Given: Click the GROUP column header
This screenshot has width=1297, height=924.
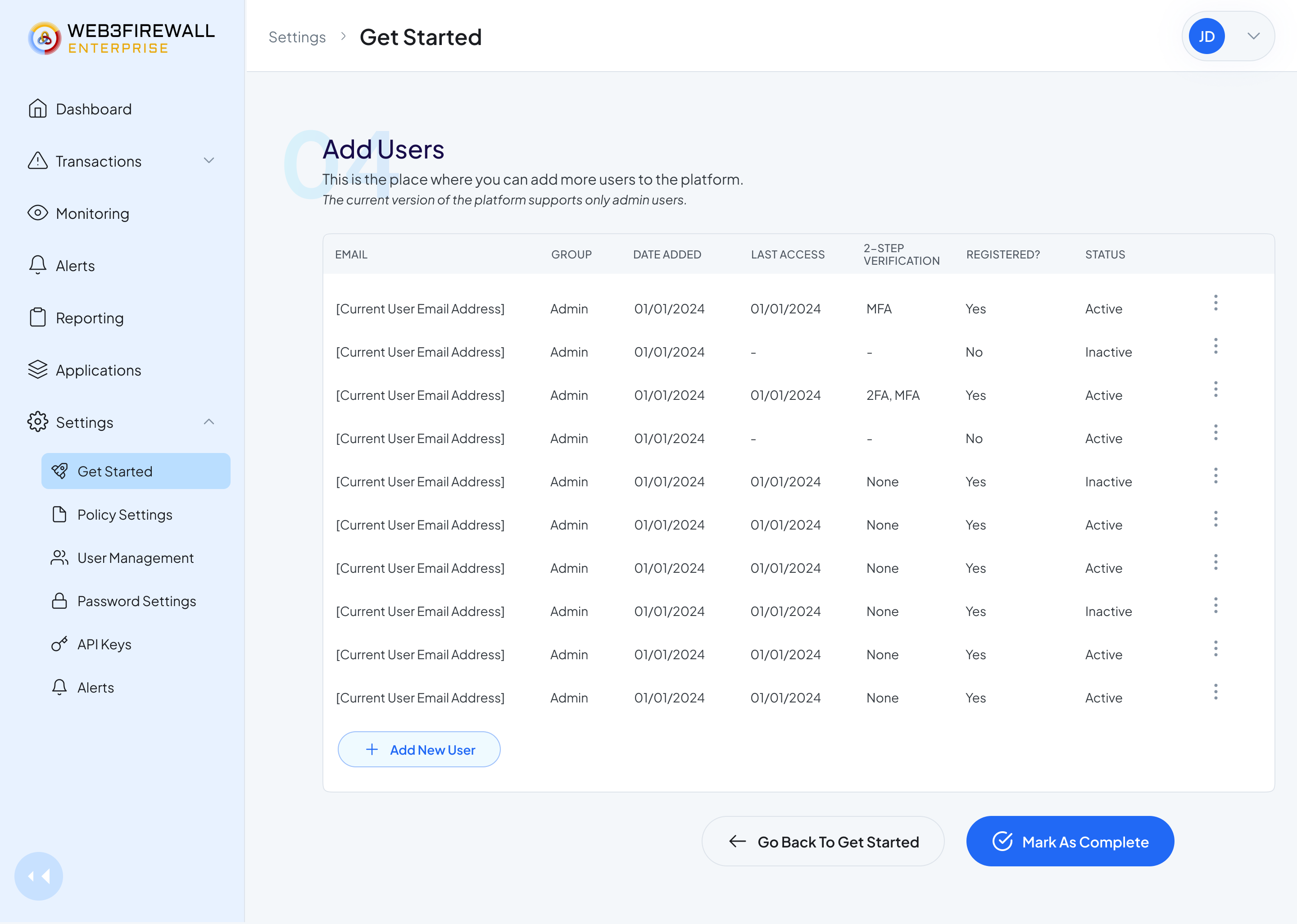Looking at the screenshot, I should 571,254.
